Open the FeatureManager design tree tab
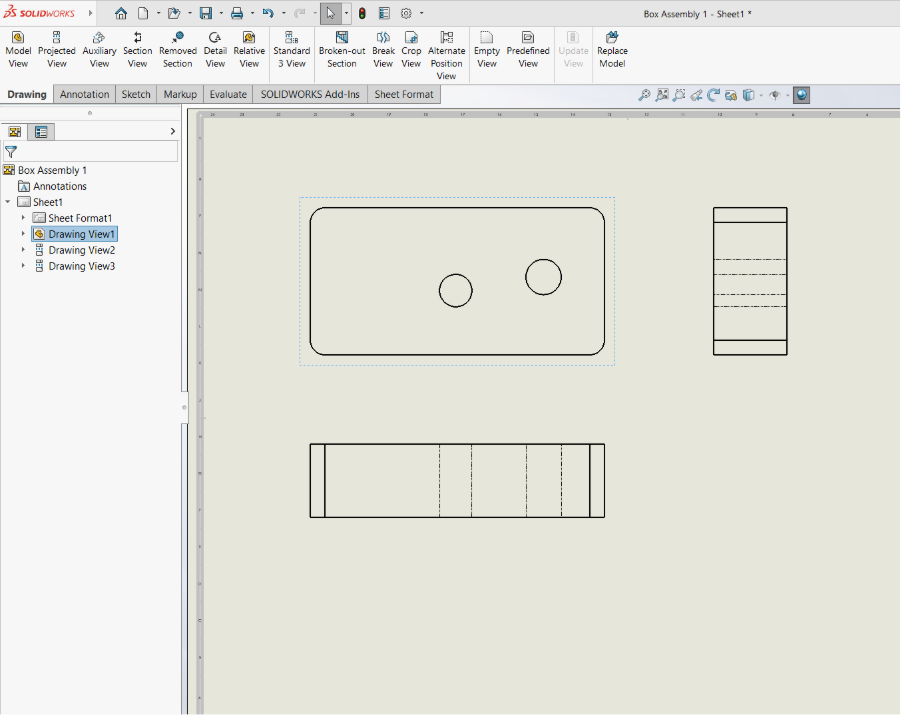Viewport: 903px width, 715px height. point(15,132)
